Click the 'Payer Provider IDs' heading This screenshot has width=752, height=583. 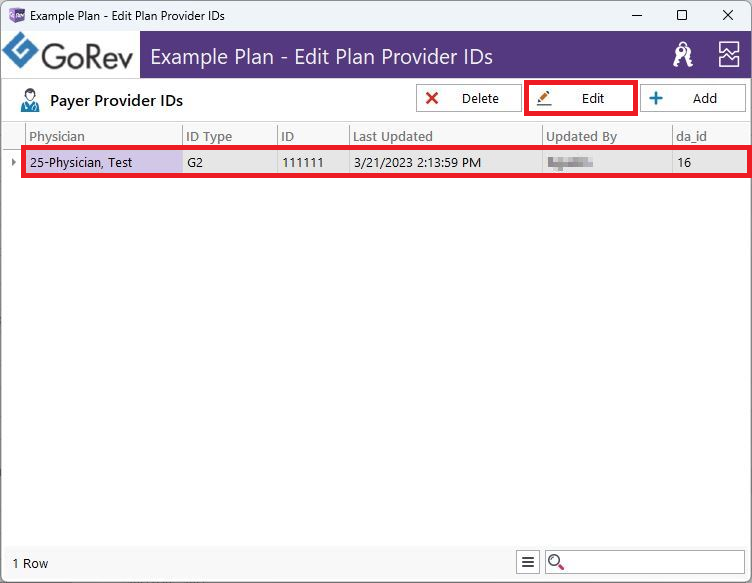pyautogui.click(x=117, y=101)
